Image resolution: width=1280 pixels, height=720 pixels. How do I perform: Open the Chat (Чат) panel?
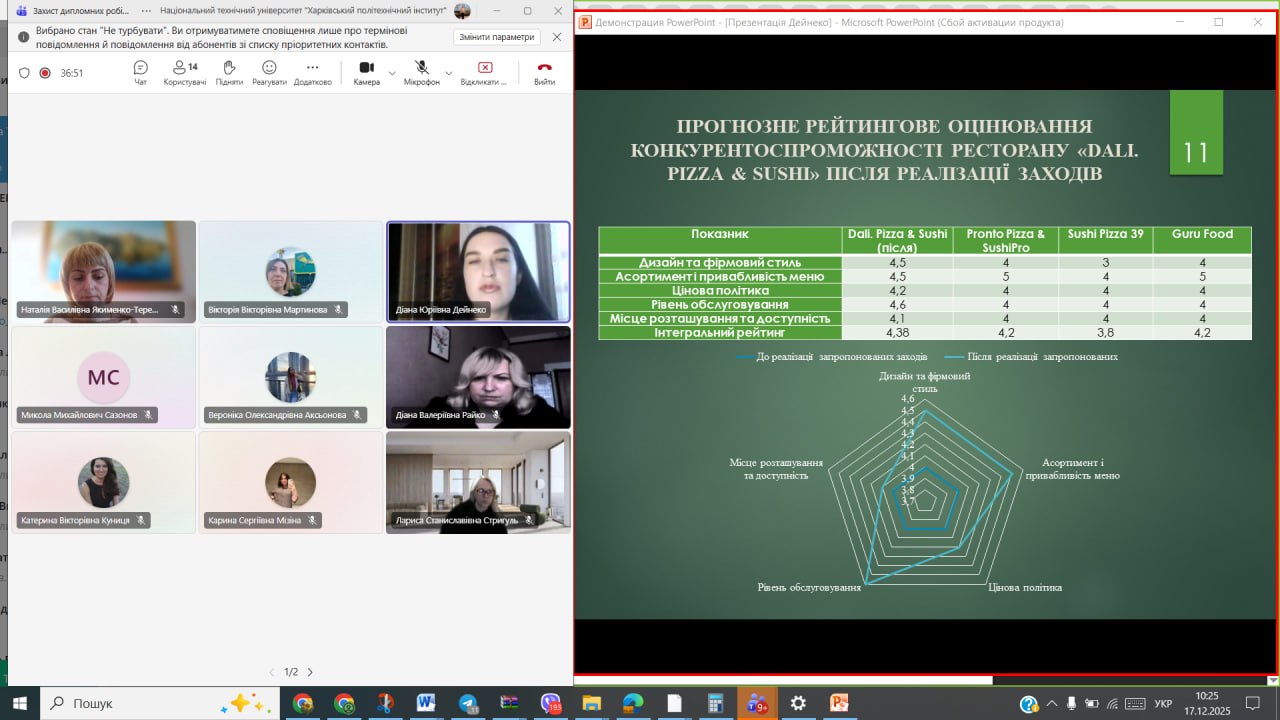tap(141, 71)
